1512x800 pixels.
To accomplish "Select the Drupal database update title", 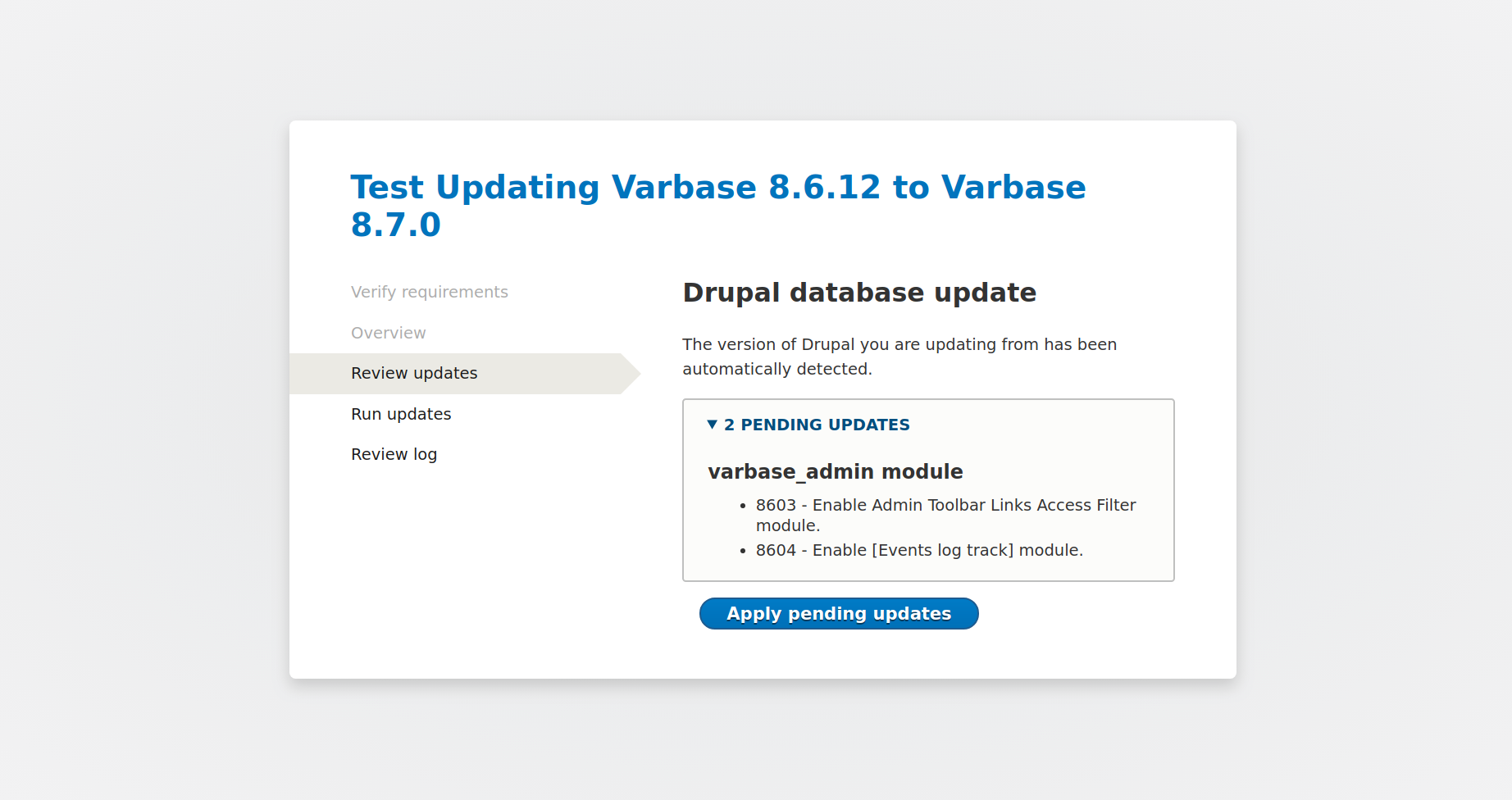I will 859,293.
